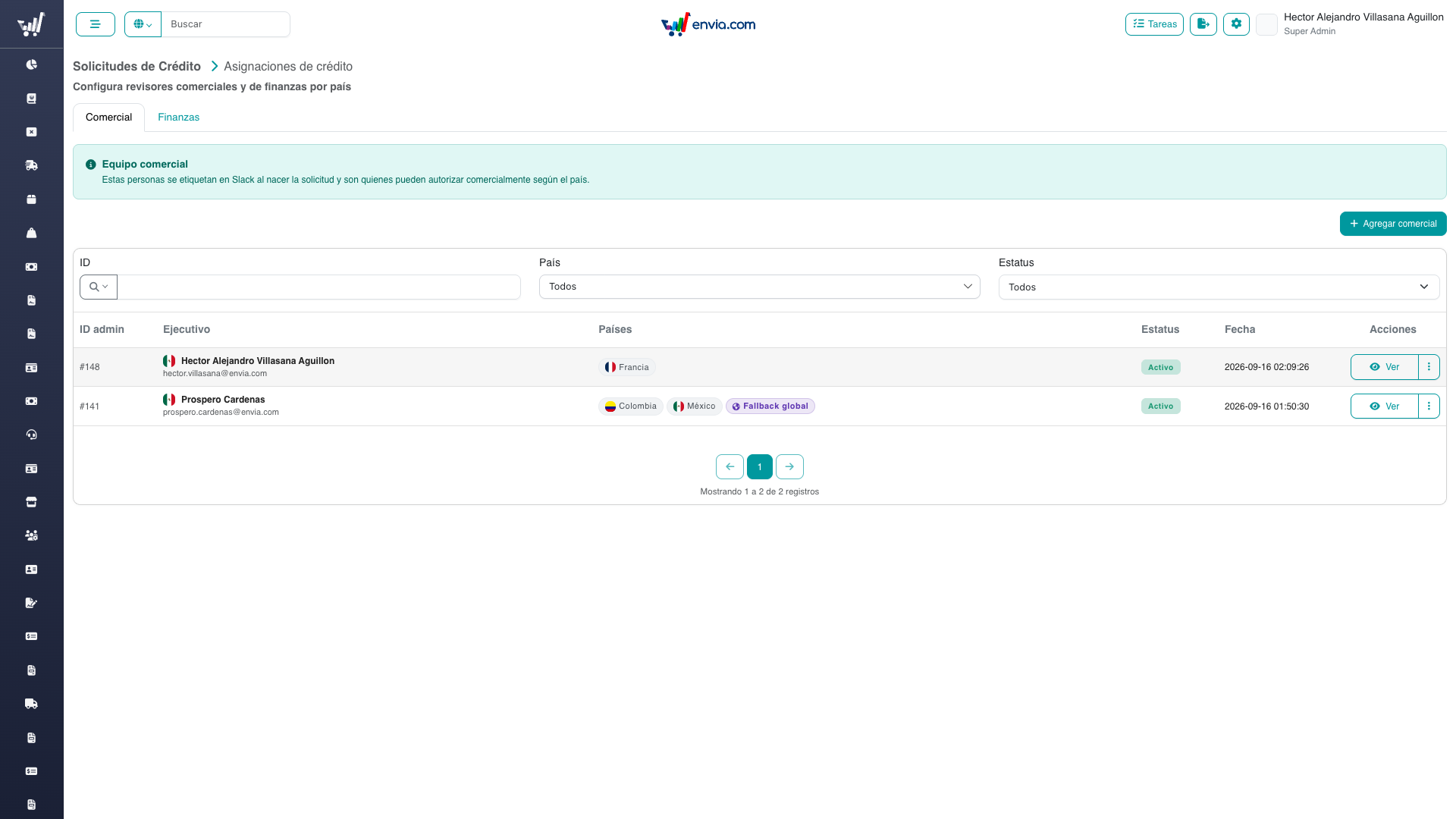Click the prospero.cardenas@envia.com email
This screenshot has height=819, width=1456.
pos(221,413)
